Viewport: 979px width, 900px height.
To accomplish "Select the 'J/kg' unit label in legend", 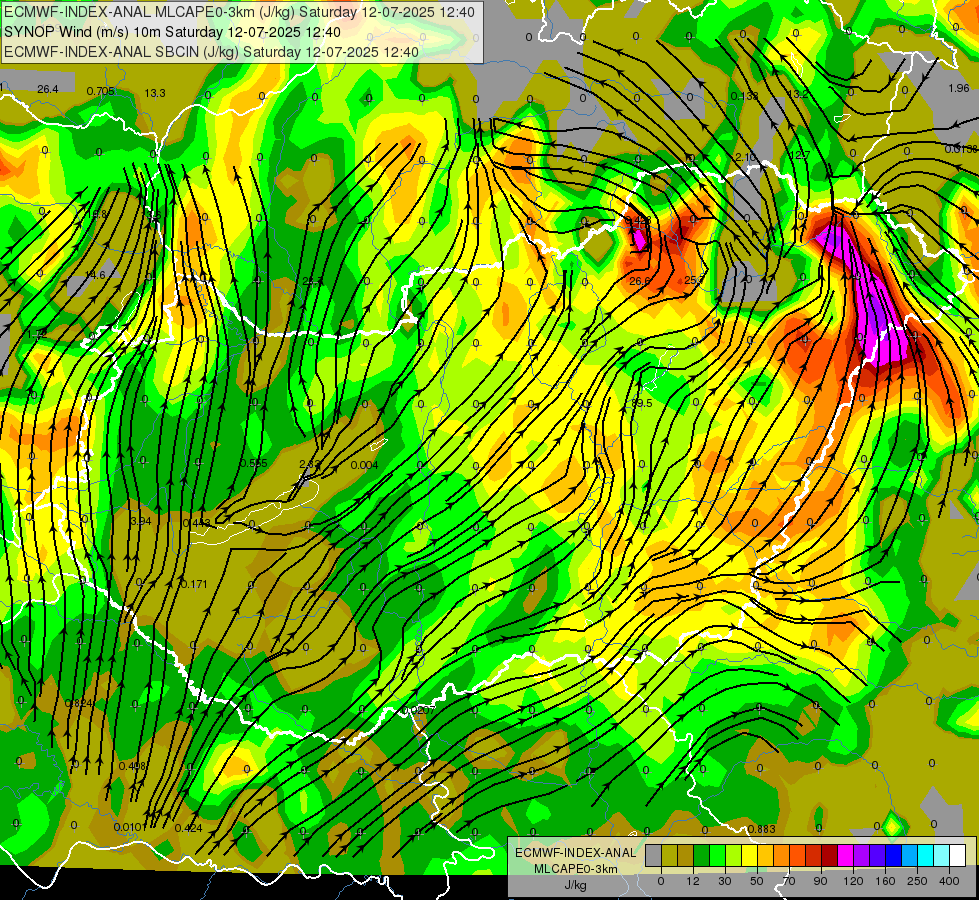I will 576,884.
